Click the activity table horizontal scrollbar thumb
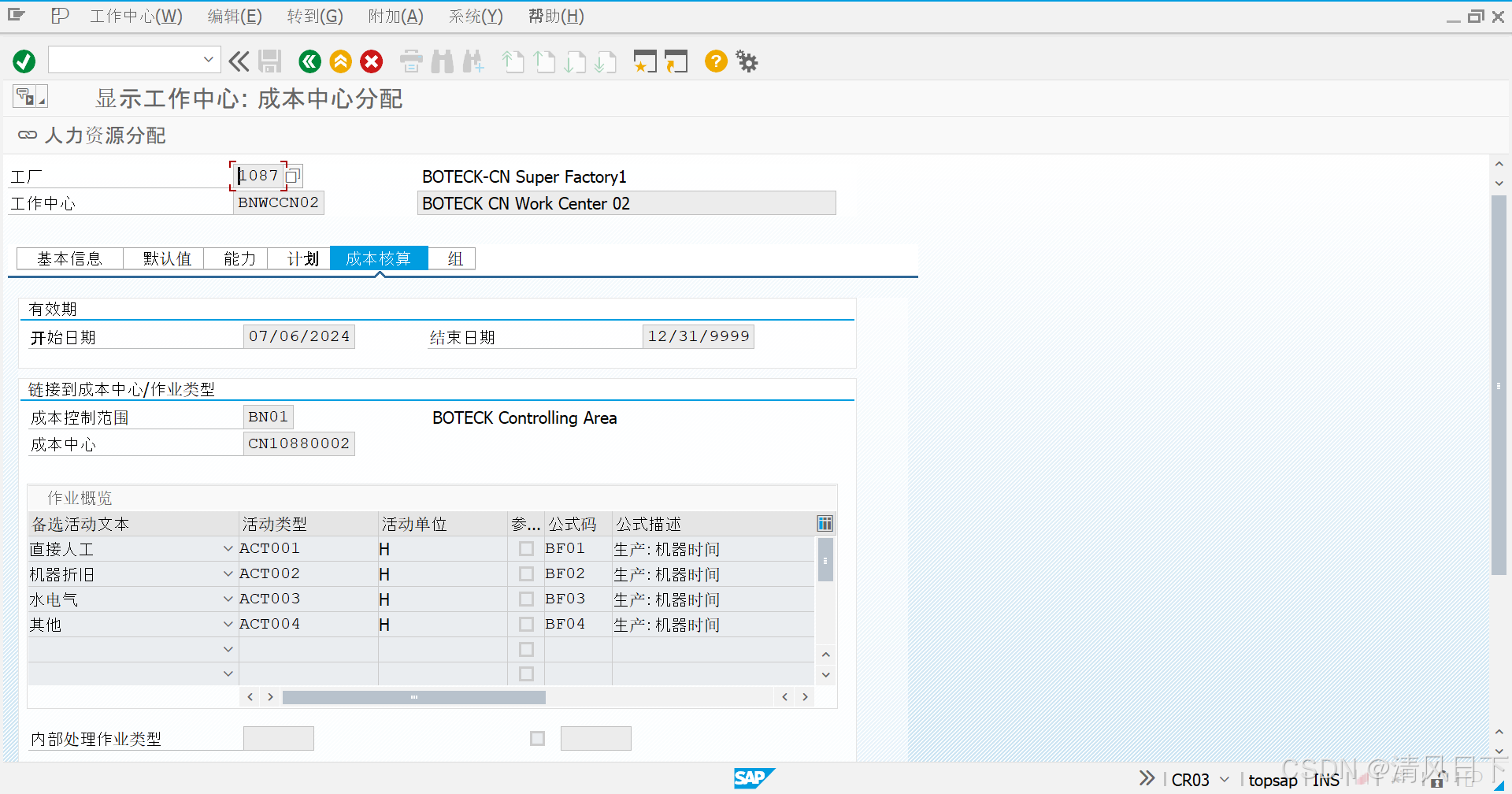 tap(414, 697)
